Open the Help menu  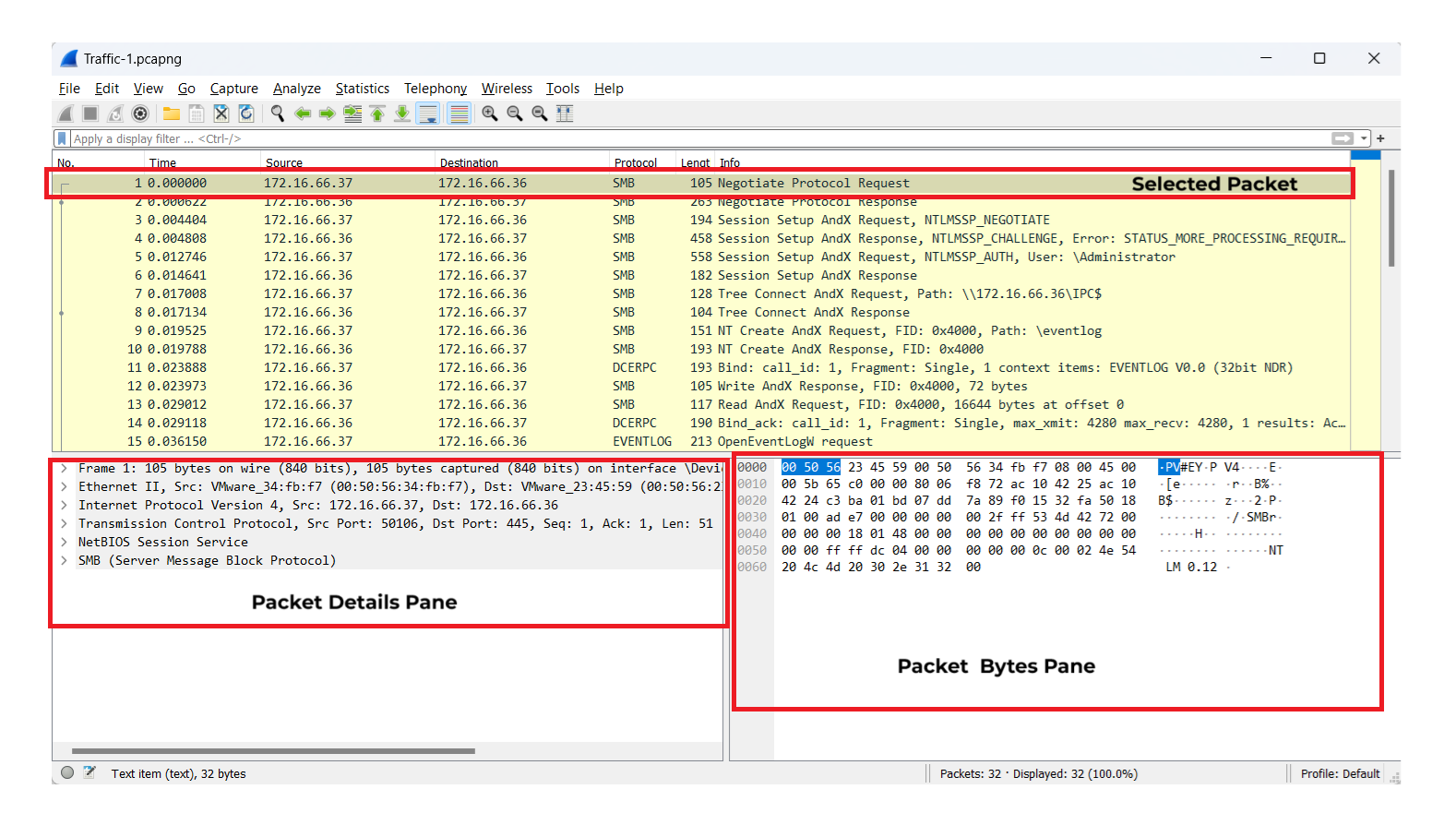(x=609, y=89)
